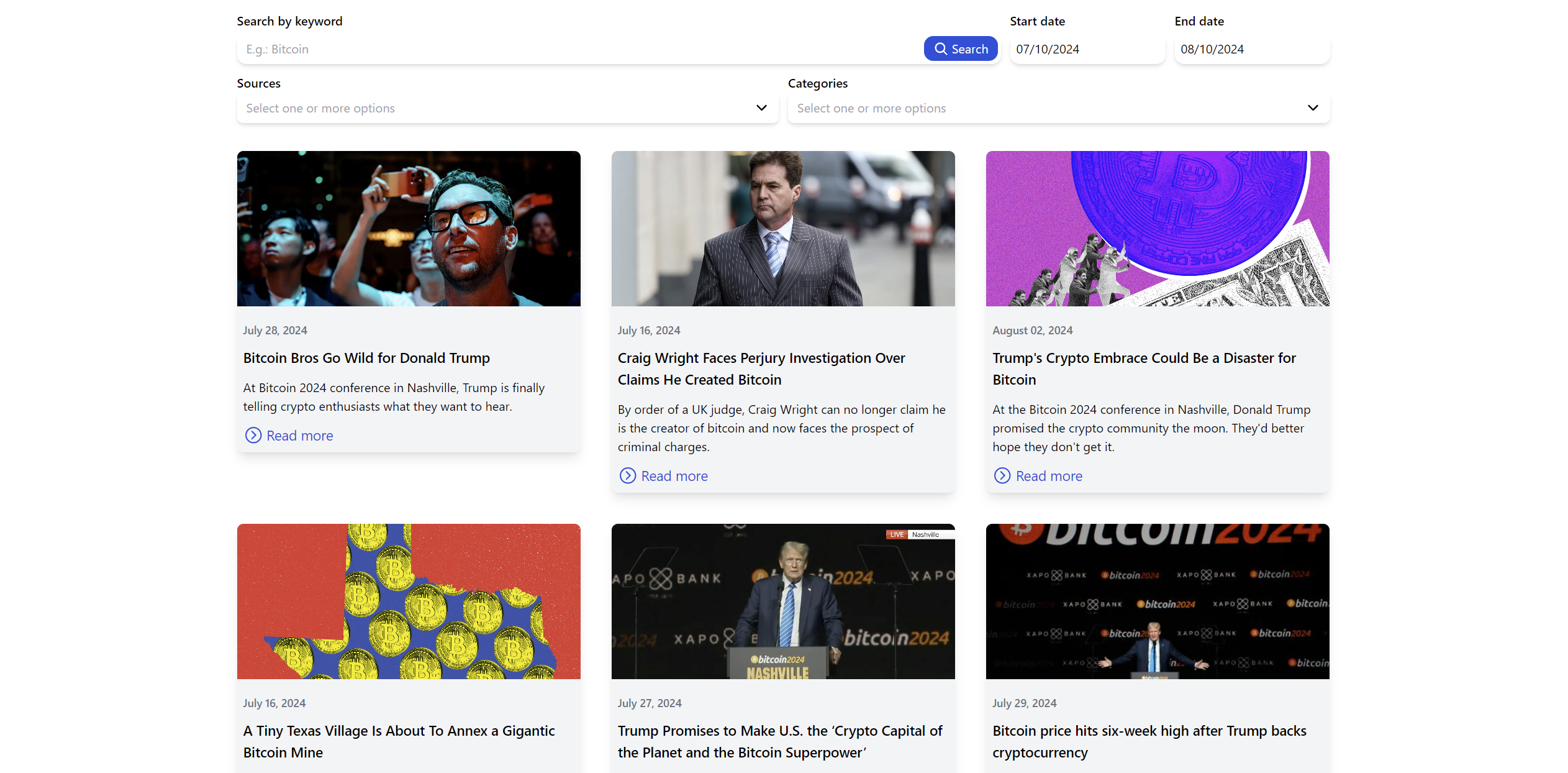Click the purple Bitcoin coin illustration thumbnail

(1158, 229)
